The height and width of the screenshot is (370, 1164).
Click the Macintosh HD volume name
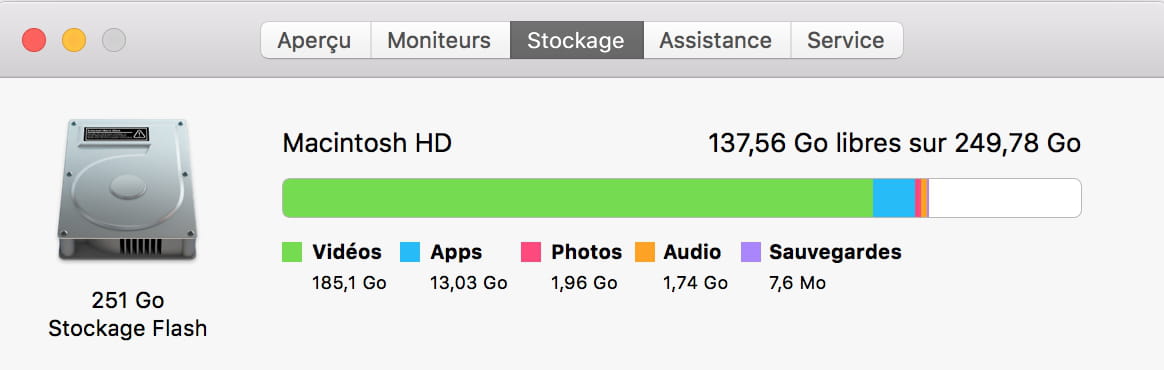tap(367, 143)
